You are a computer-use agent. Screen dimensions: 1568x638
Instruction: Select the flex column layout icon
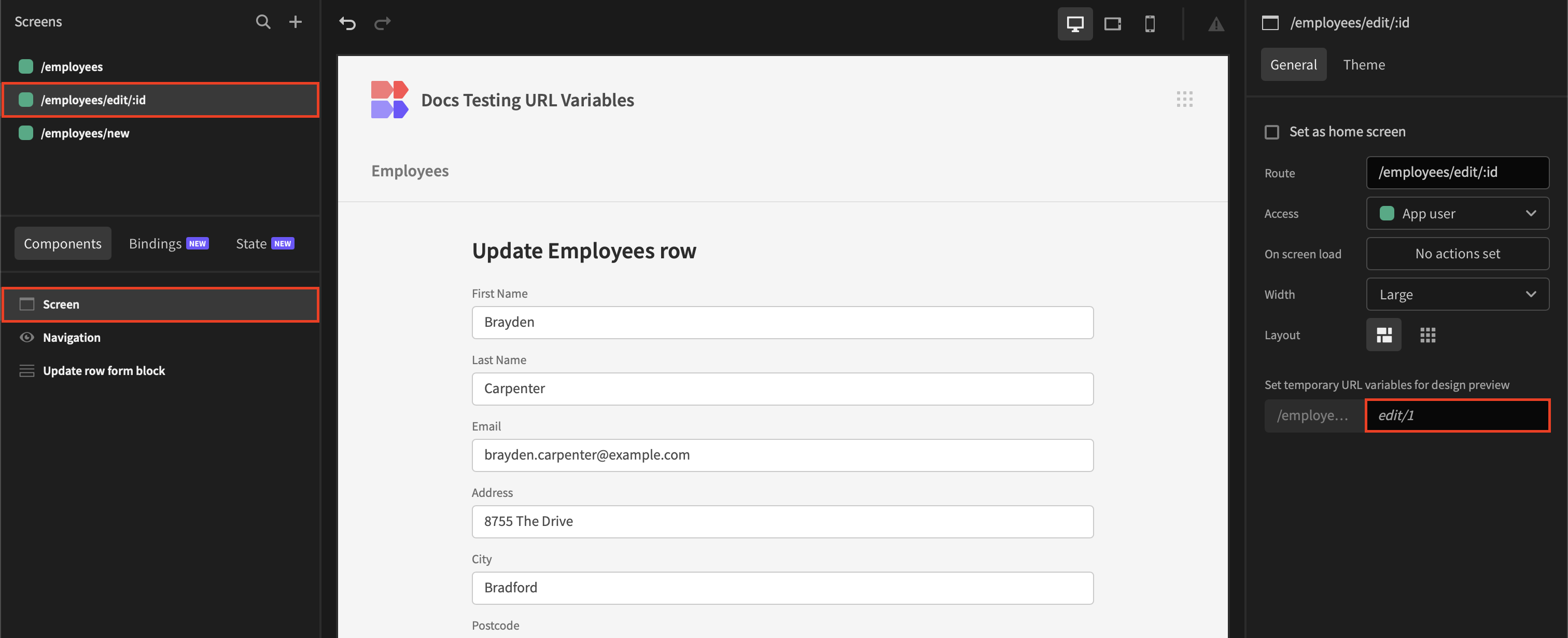point(1383,335)
